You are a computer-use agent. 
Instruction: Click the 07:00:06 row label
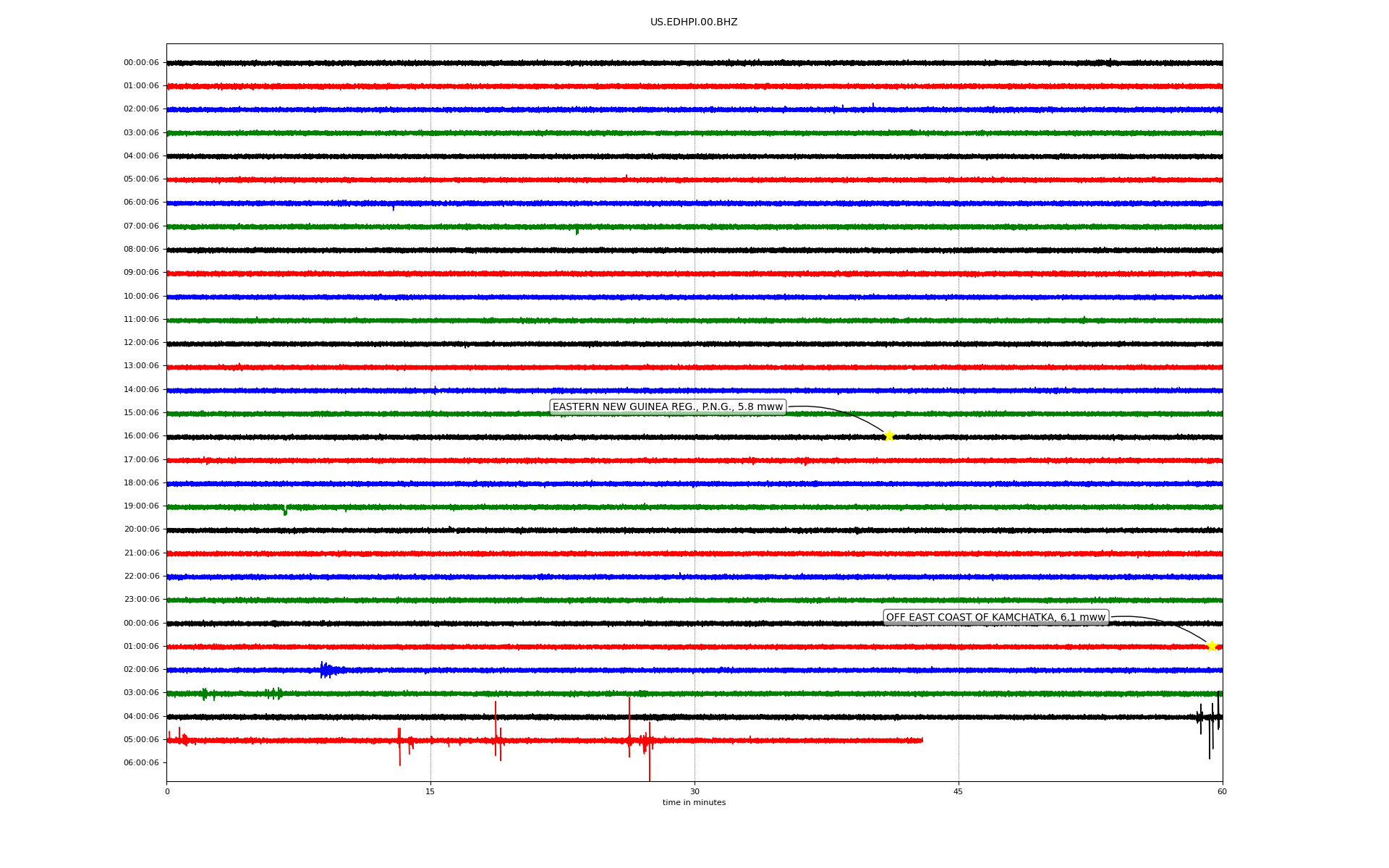[141, 226]
